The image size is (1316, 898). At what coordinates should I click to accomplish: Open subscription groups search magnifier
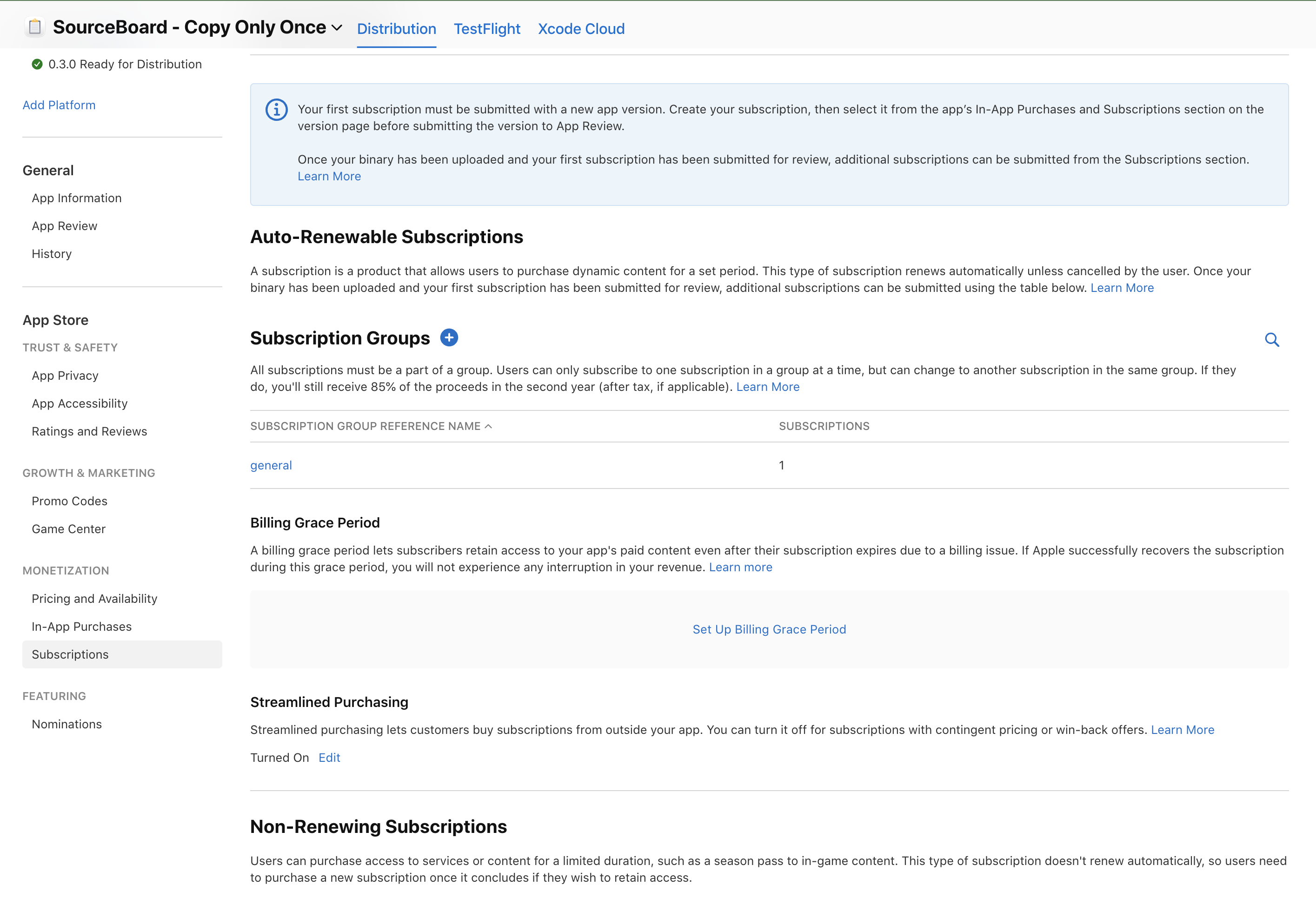pyautogui.click(x=1272, y=339)
